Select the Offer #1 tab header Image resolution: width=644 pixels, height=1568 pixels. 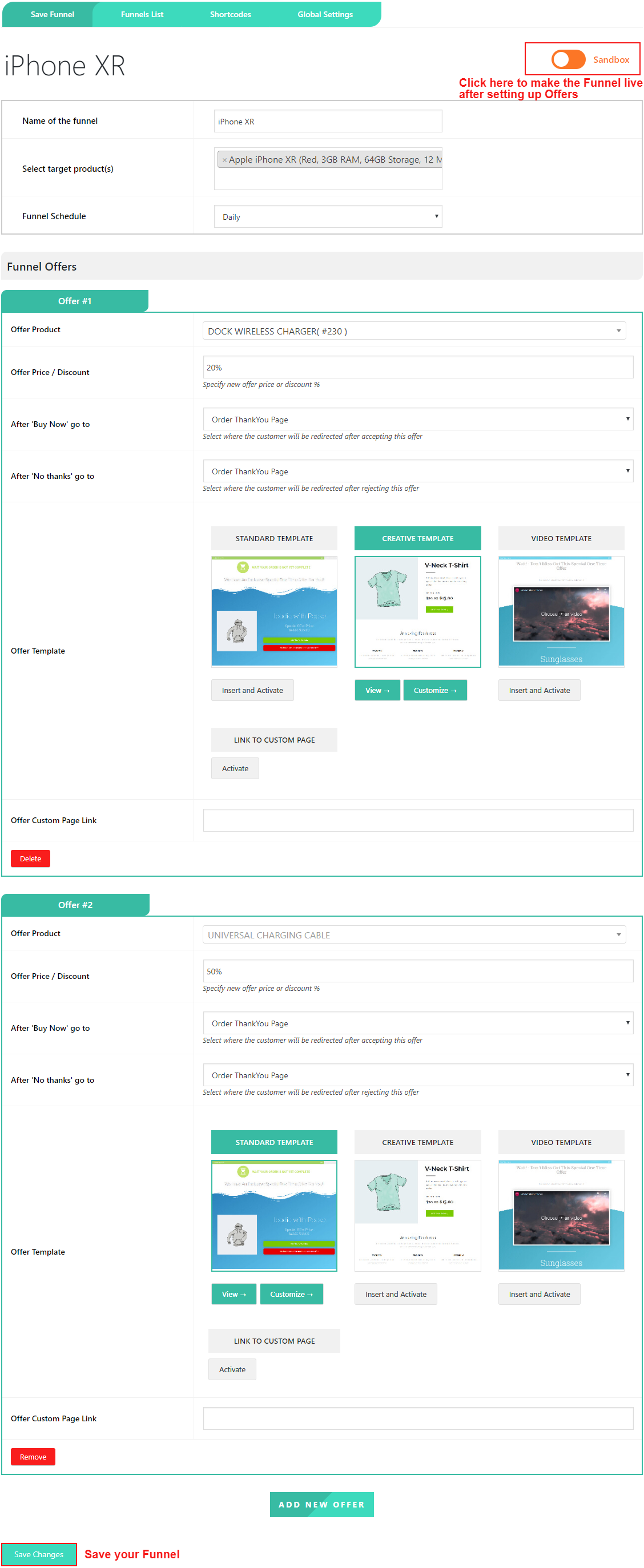pos(75,301)
